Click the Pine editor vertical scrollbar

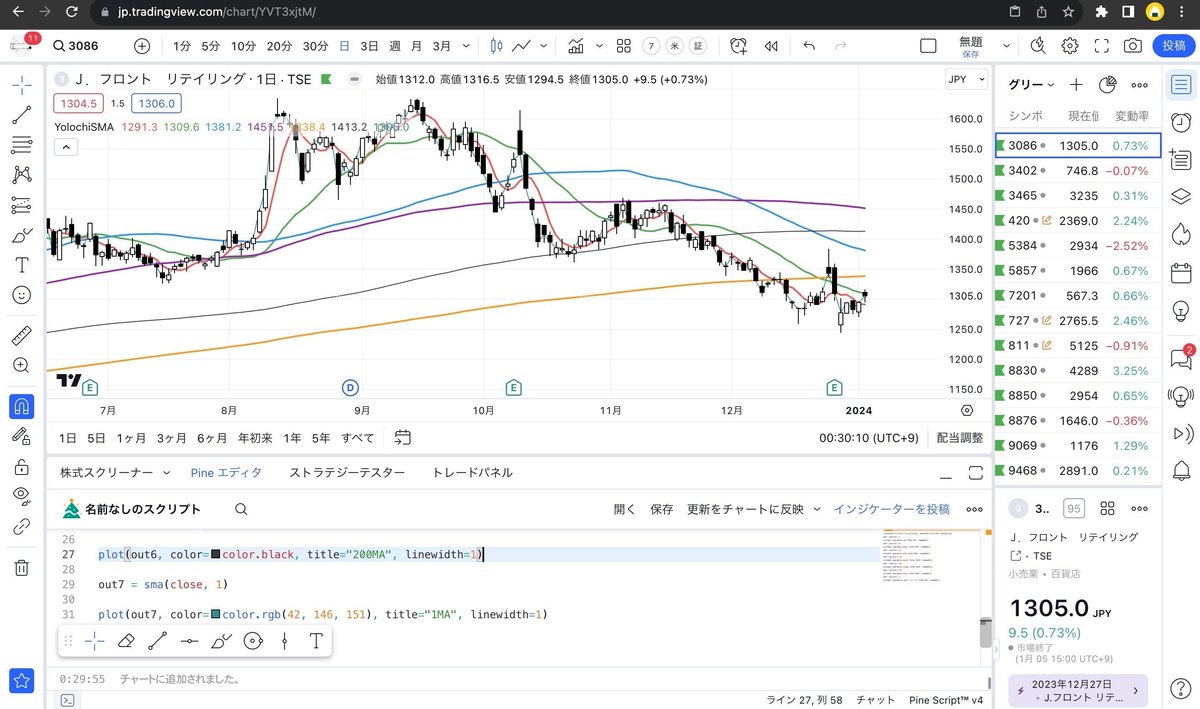click(984, 634)
